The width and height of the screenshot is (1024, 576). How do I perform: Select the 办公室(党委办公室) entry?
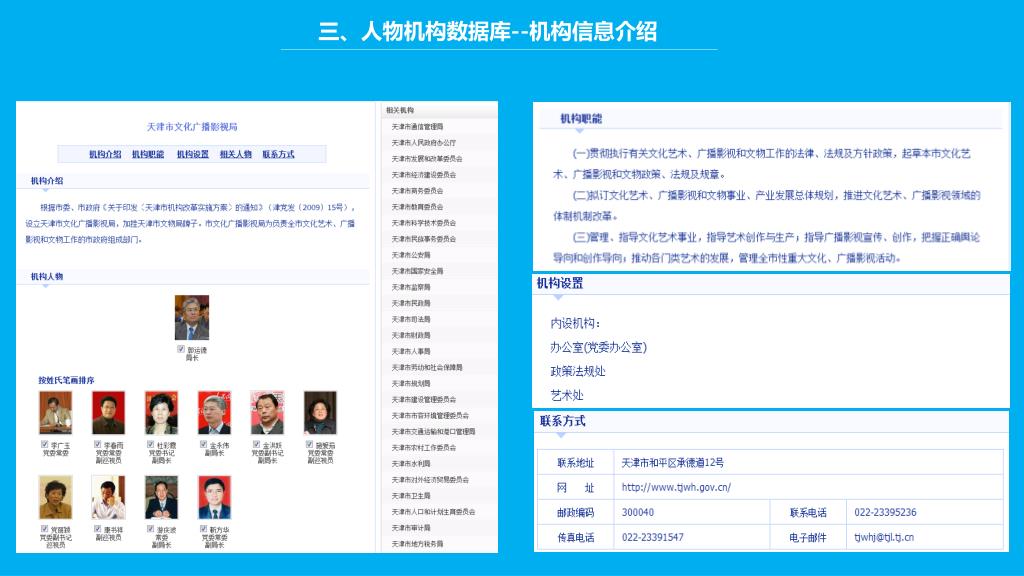click(x=598, y=347)
